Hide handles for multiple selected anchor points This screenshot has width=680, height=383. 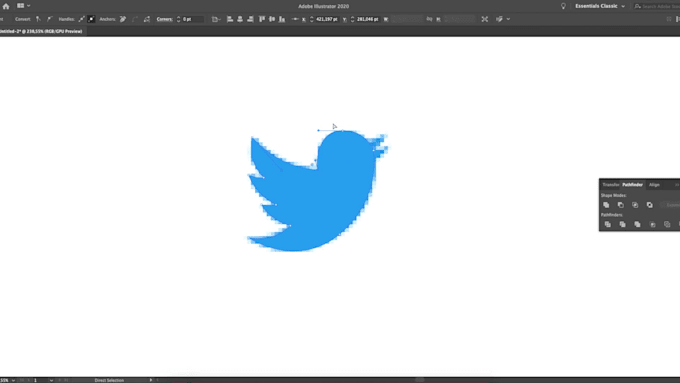tap(91, 19)
